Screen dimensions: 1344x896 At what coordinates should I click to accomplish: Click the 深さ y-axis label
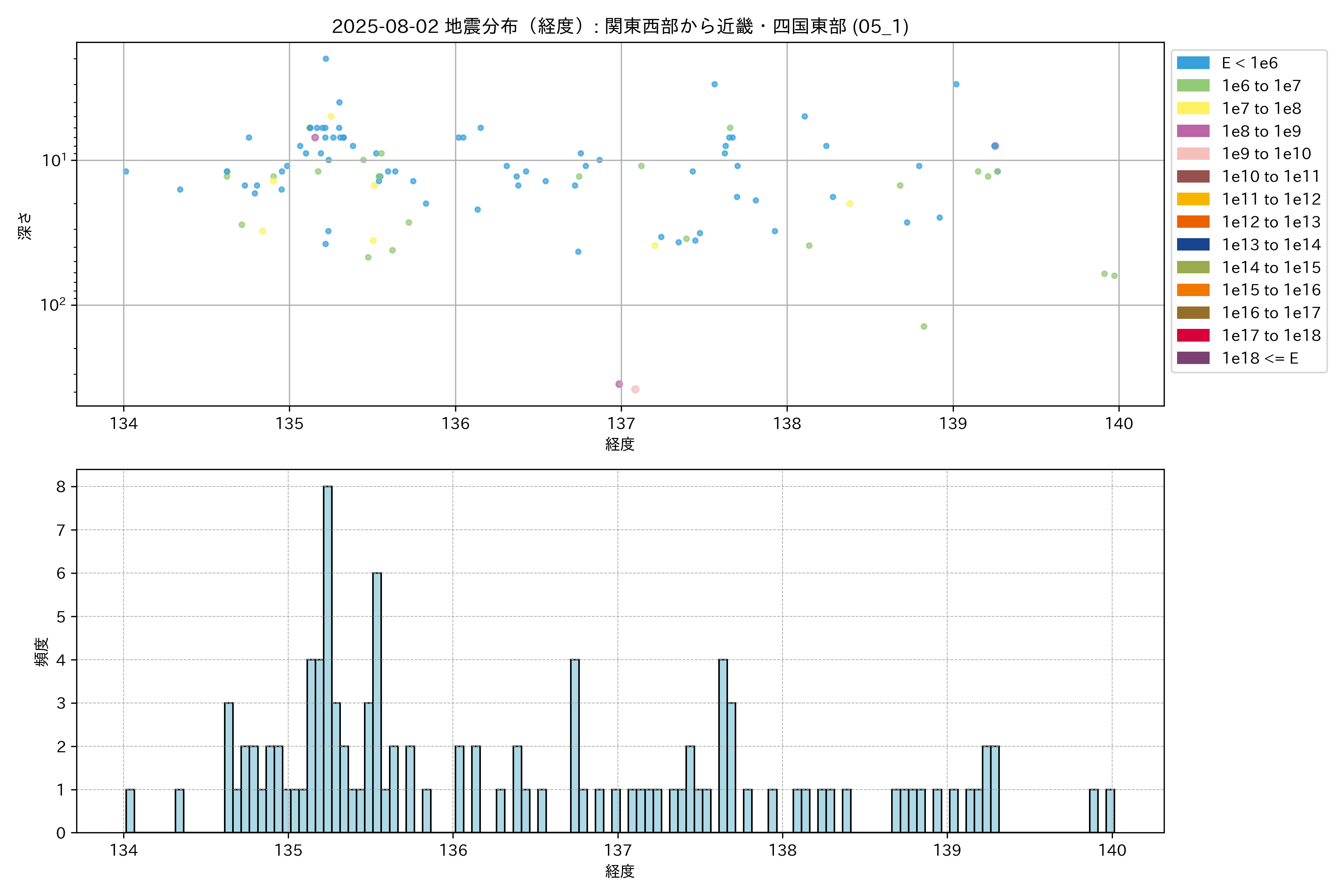coord(25,226)
